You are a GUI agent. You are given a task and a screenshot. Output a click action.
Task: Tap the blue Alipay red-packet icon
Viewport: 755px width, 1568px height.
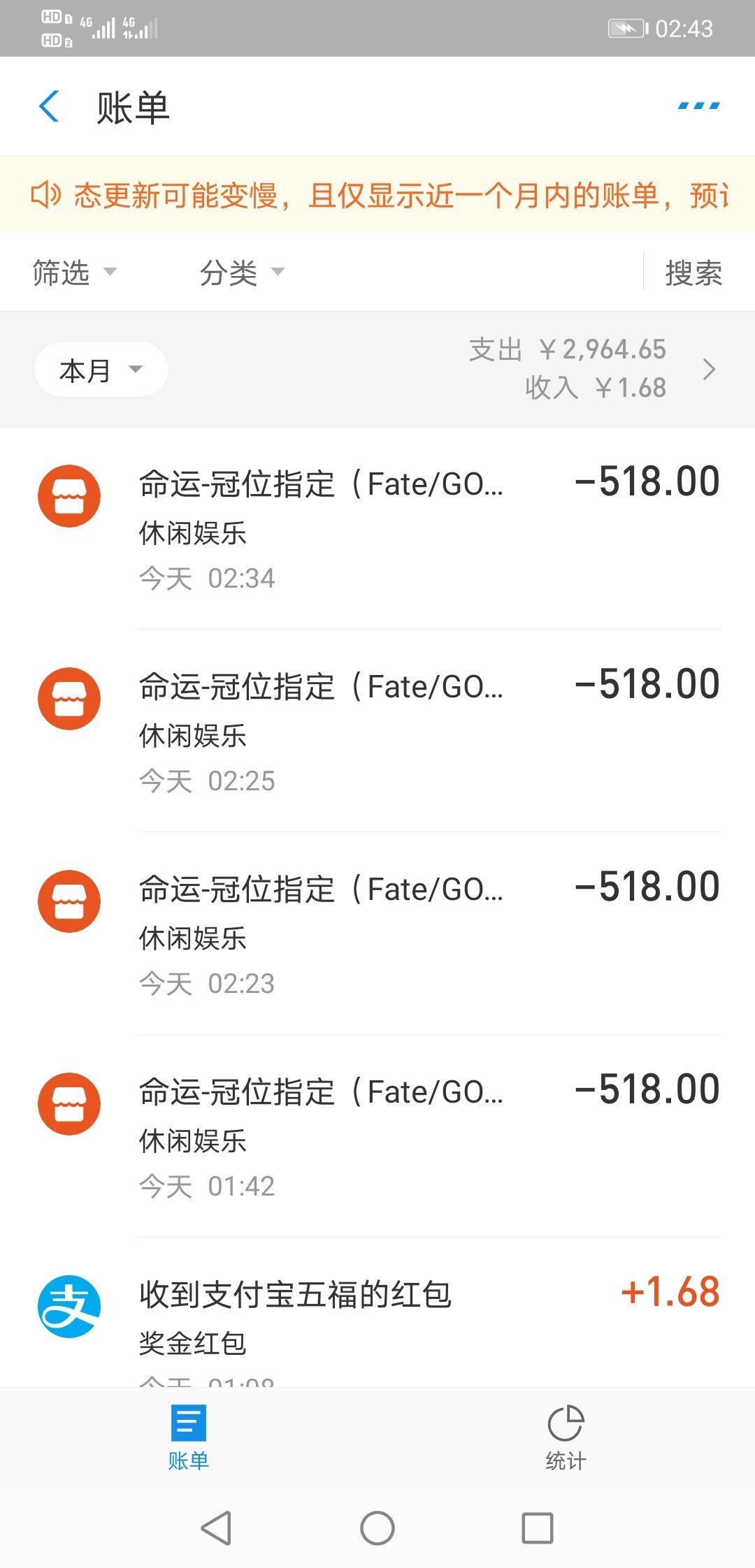click(x=69, y=1307)
